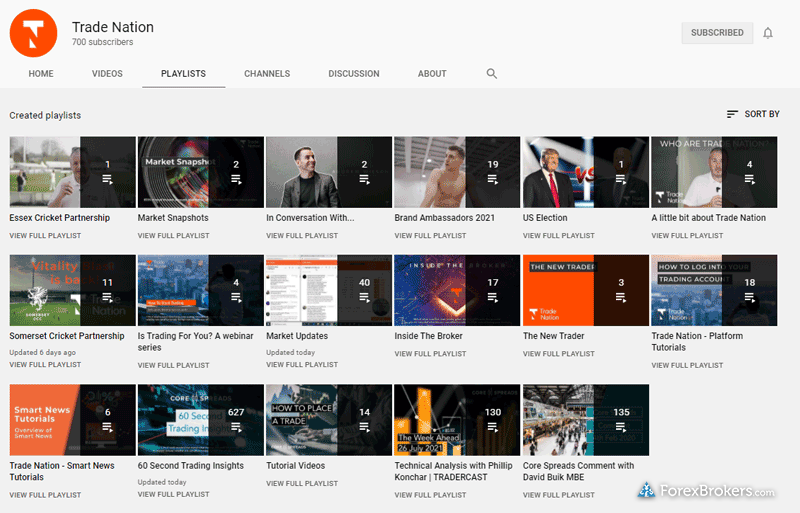The height and width of the screenshot is (513, 800).
Task: Click playlist icon on Inside The Broker thumbnail
Action: (x=492, y=297)
